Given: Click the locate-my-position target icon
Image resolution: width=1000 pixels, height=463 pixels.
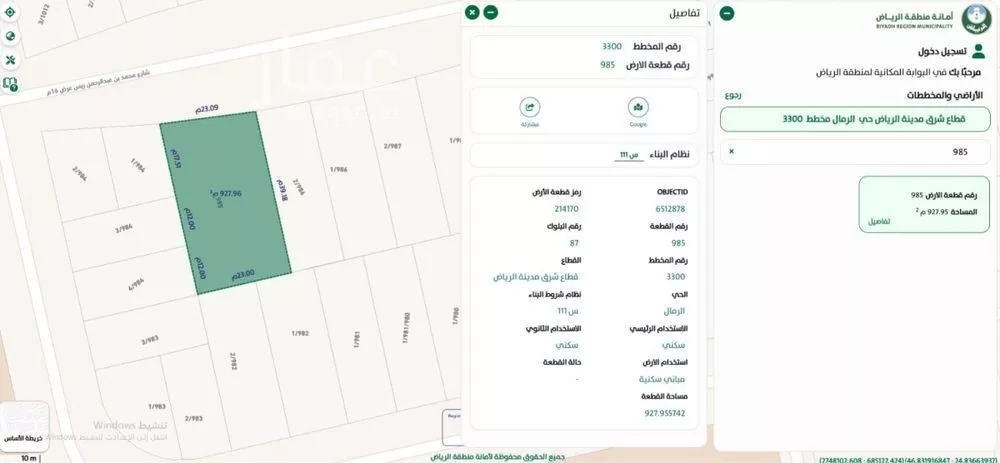Looking at the screenshot, I should (x=10, y=11).
